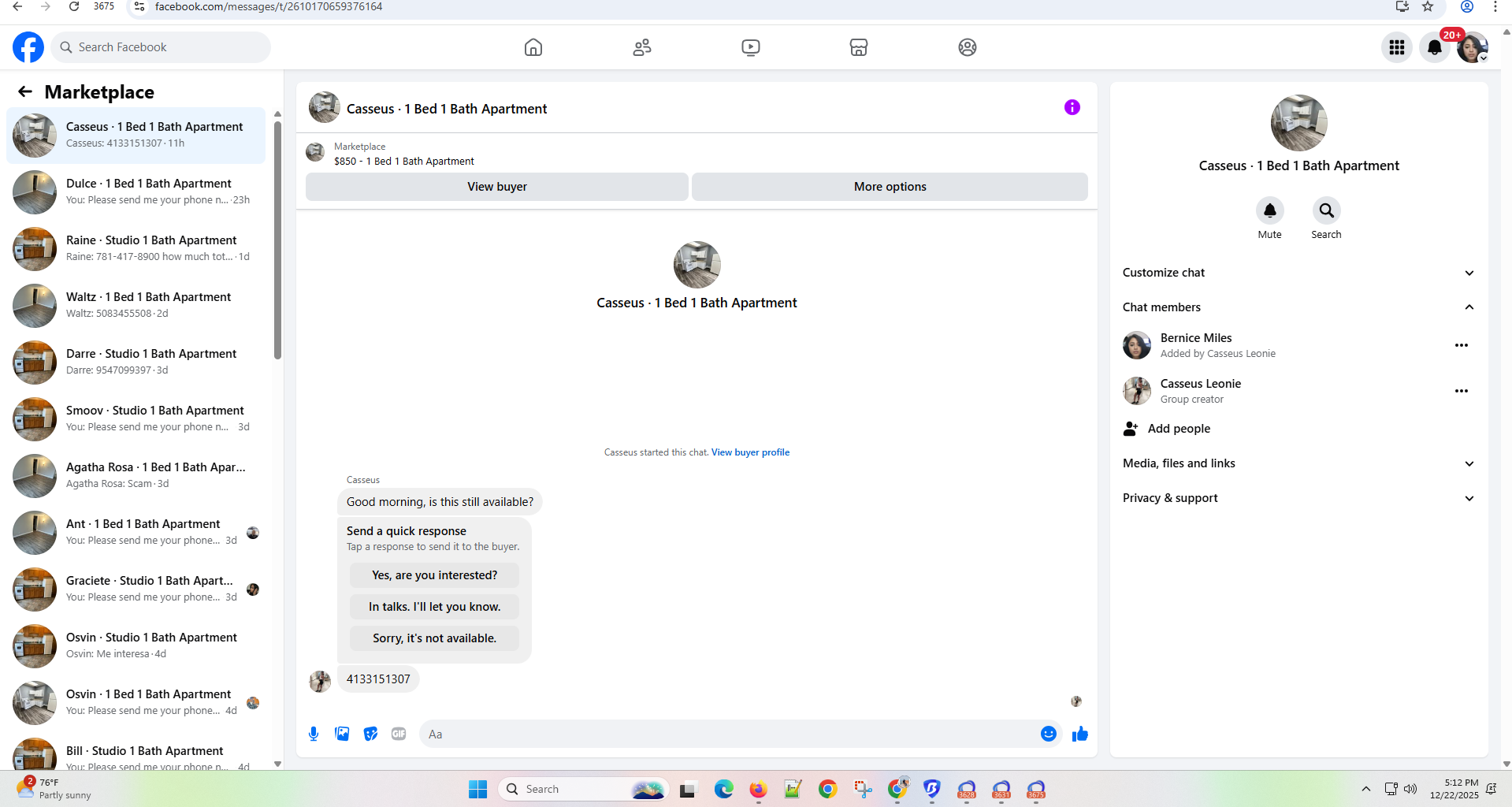Click the More options button
The image size is (1512, 807).
pos(890,187)
